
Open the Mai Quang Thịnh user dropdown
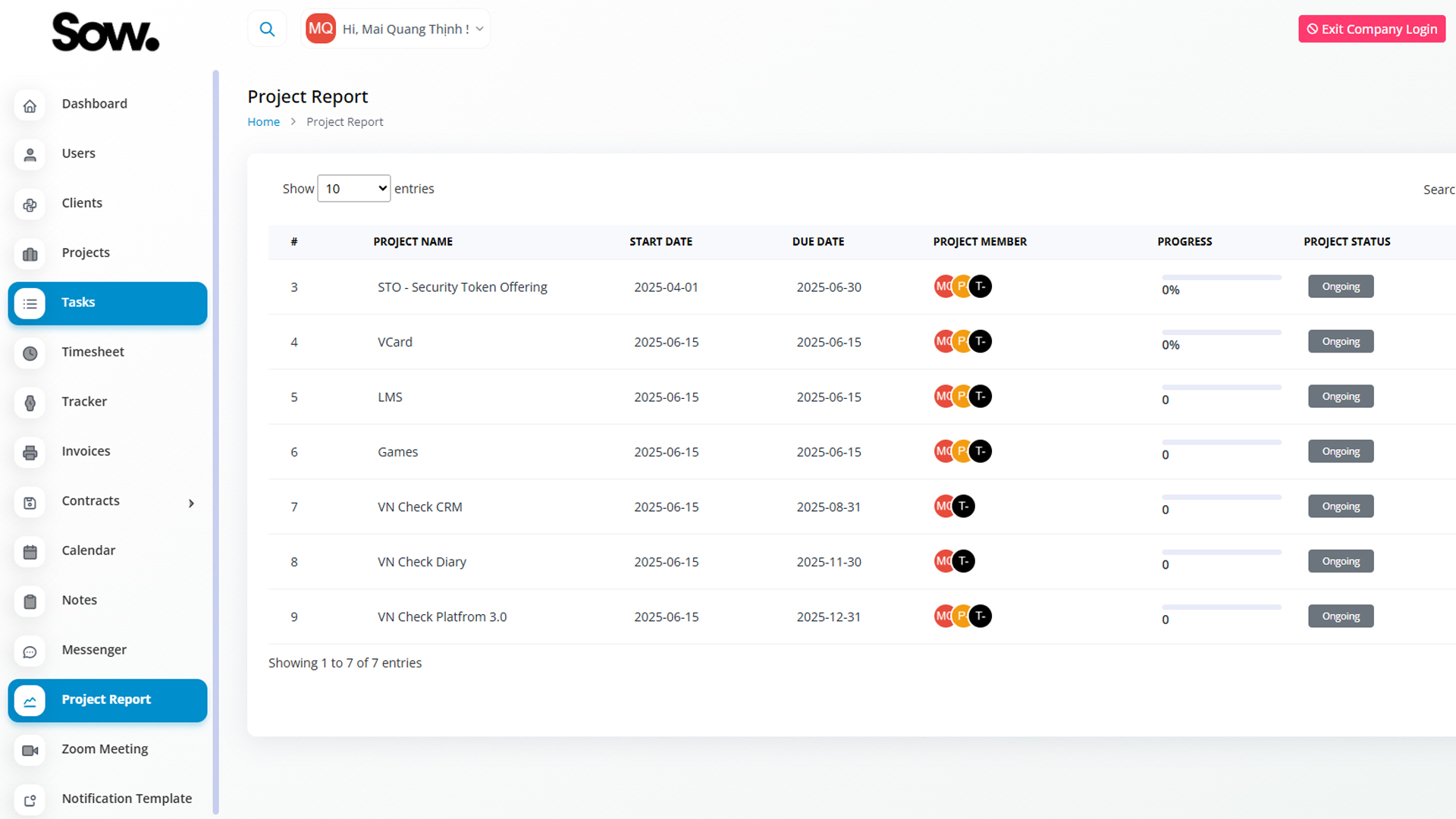pyautogui.click(x=396, y=29)
